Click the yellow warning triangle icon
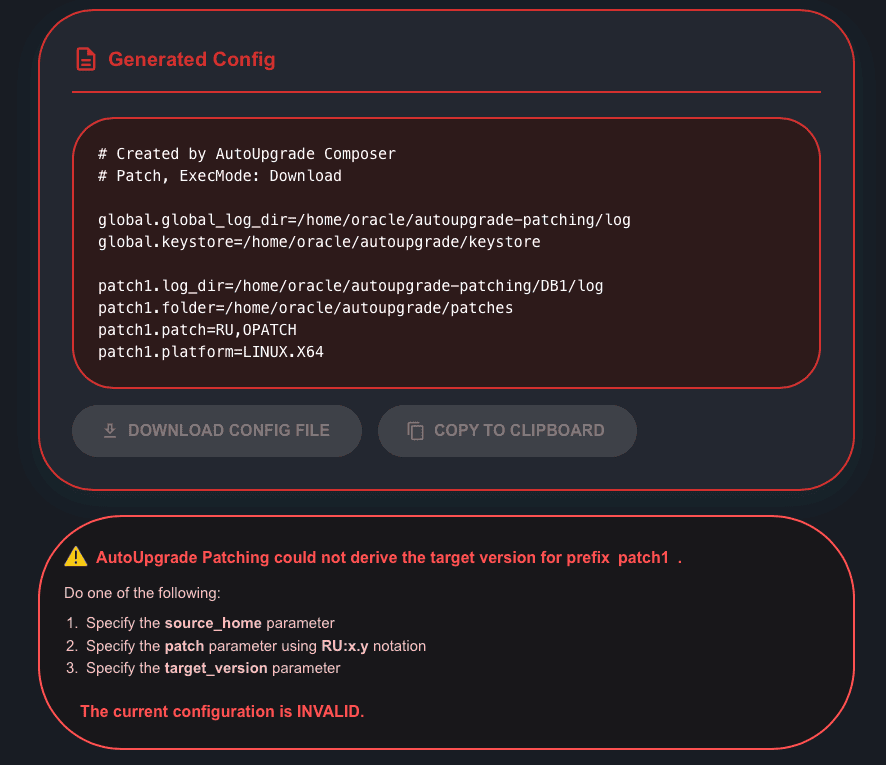This screenshot has height=765, width=886. [x=76, y=557]
